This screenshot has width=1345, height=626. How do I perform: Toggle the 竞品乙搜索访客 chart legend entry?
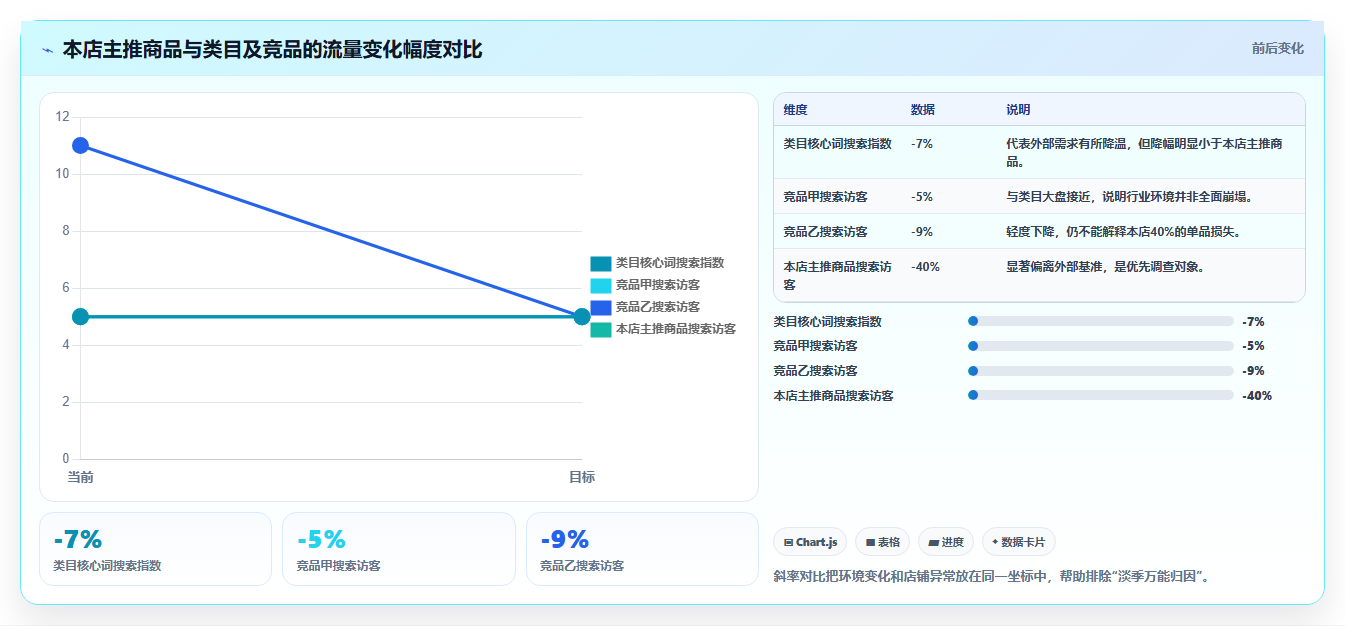coord(645,307)
